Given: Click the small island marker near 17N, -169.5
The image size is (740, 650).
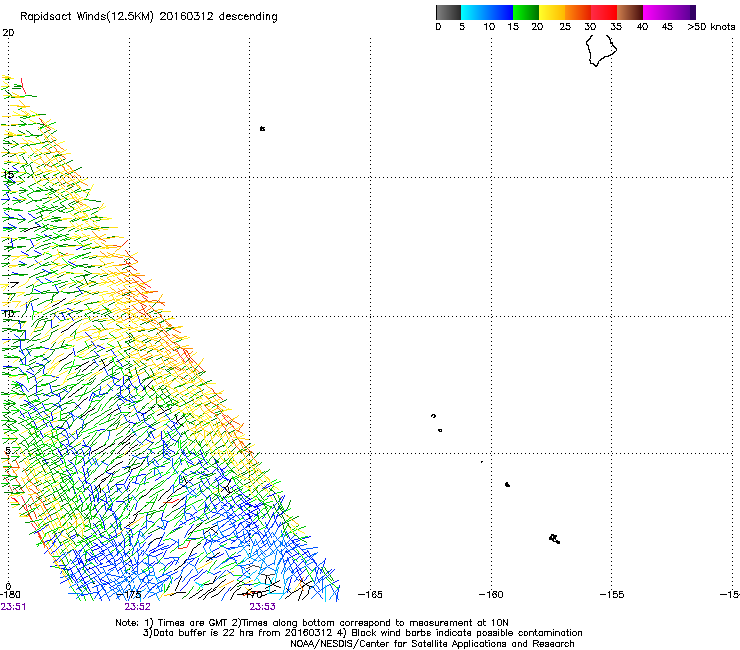Looking at the screenshot, I should pyautogui.click(x=262, y=128).
